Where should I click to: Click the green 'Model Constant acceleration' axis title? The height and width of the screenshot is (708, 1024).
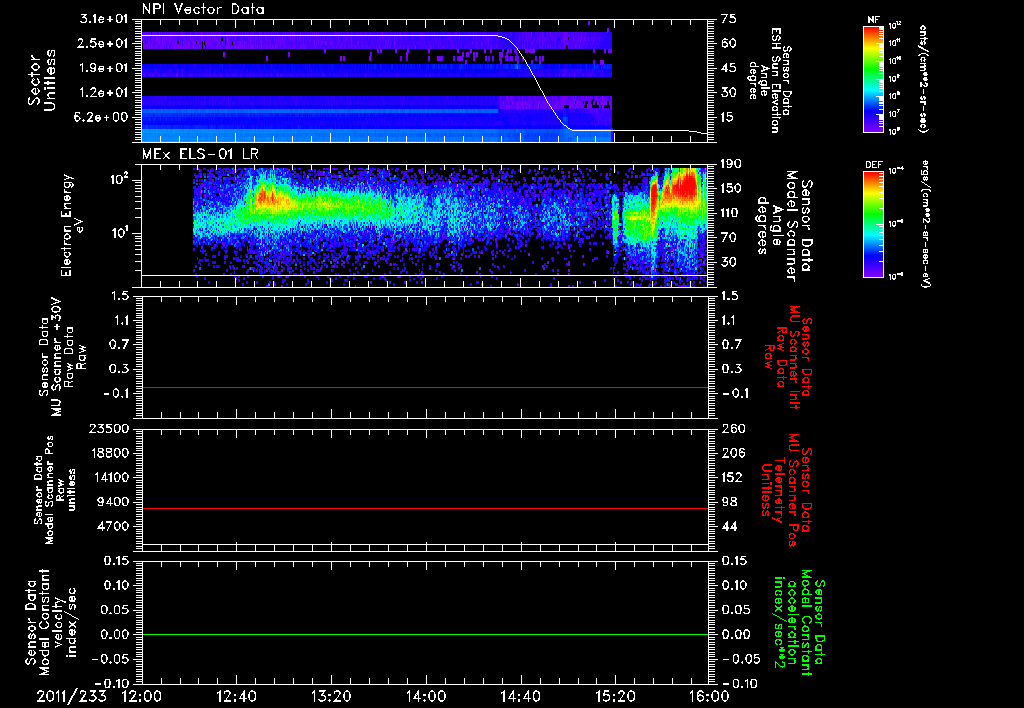click(799, 622)
